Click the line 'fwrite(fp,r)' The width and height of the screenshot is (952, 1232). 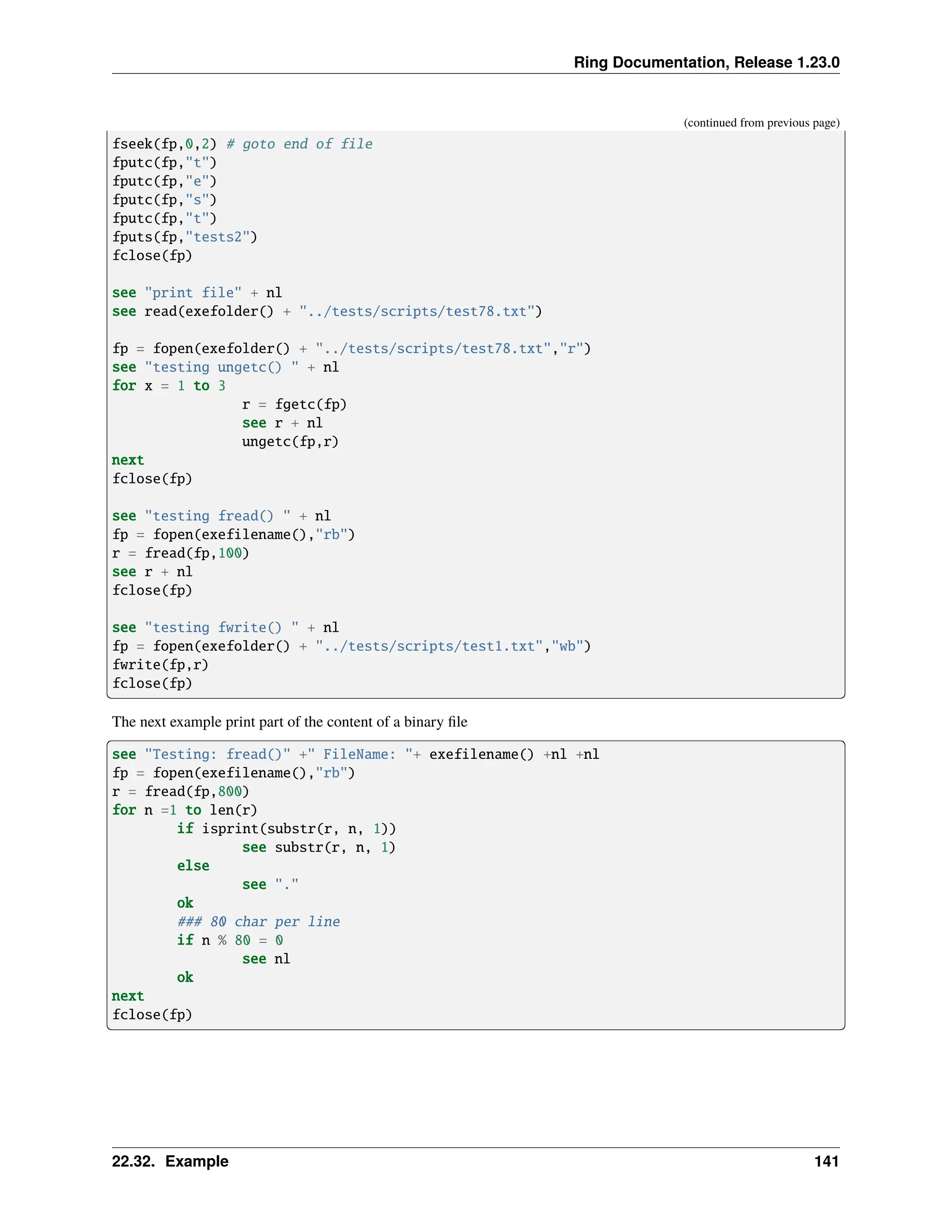tap(160, 665)
